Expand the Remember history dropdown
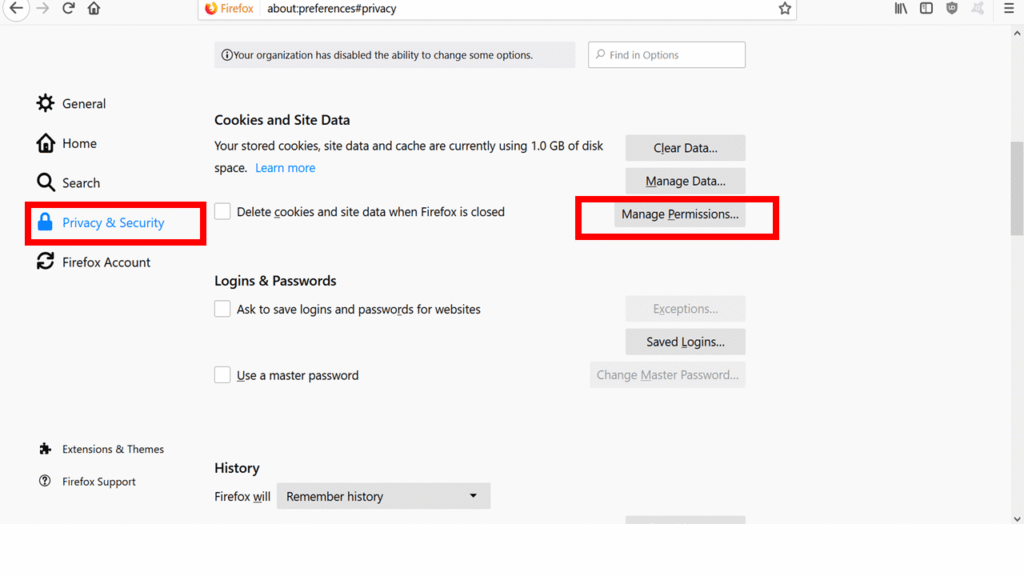1024x576 pixels. [383, 496]
